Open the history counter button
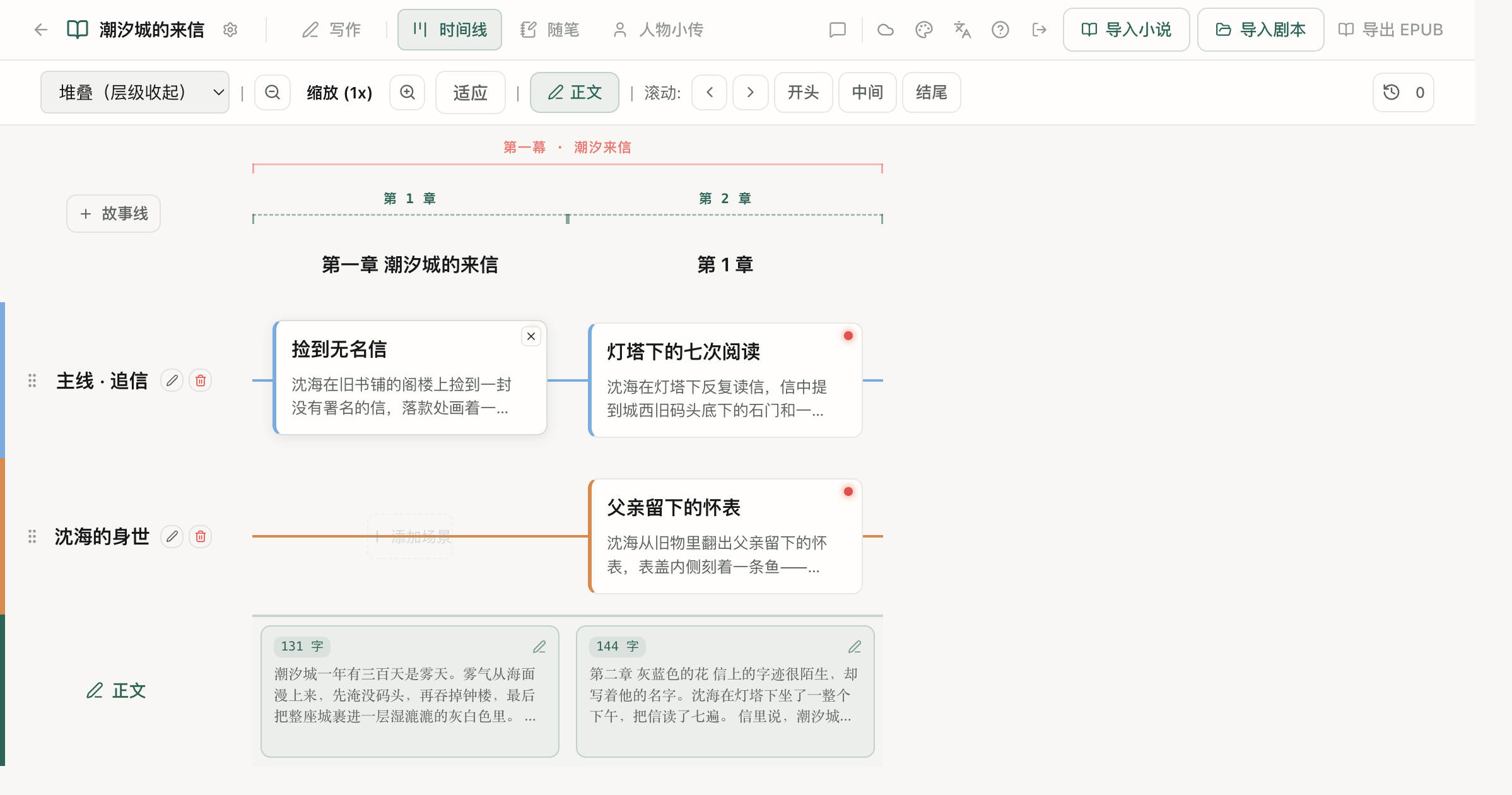This screenshot has width=1512, height=795. (1404, 92)
